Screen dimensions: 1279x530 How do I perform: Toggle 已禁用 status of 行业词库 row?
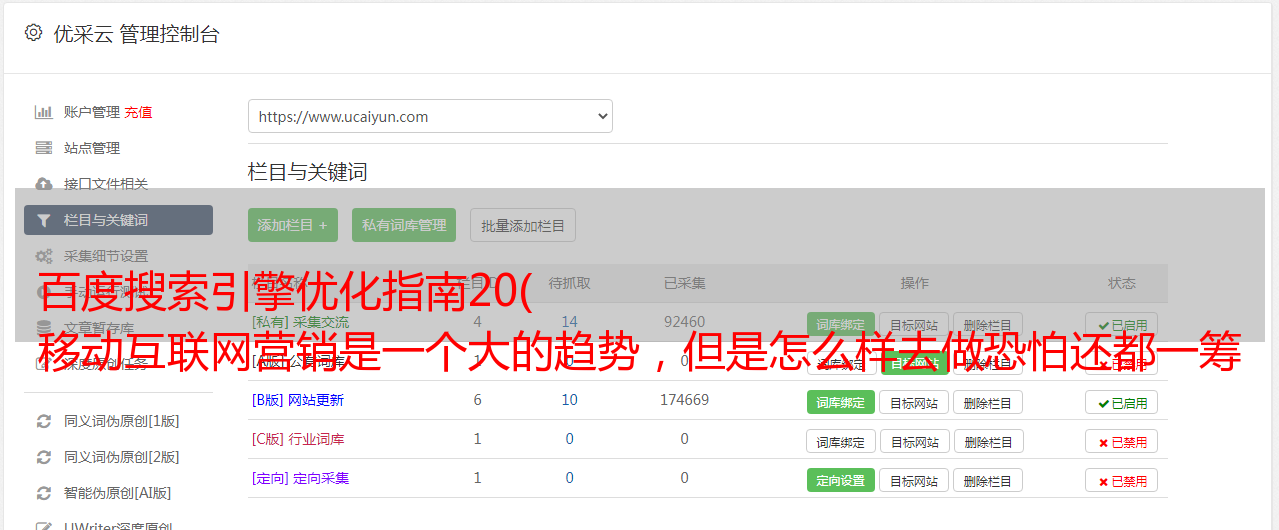tap(1122, 441)
